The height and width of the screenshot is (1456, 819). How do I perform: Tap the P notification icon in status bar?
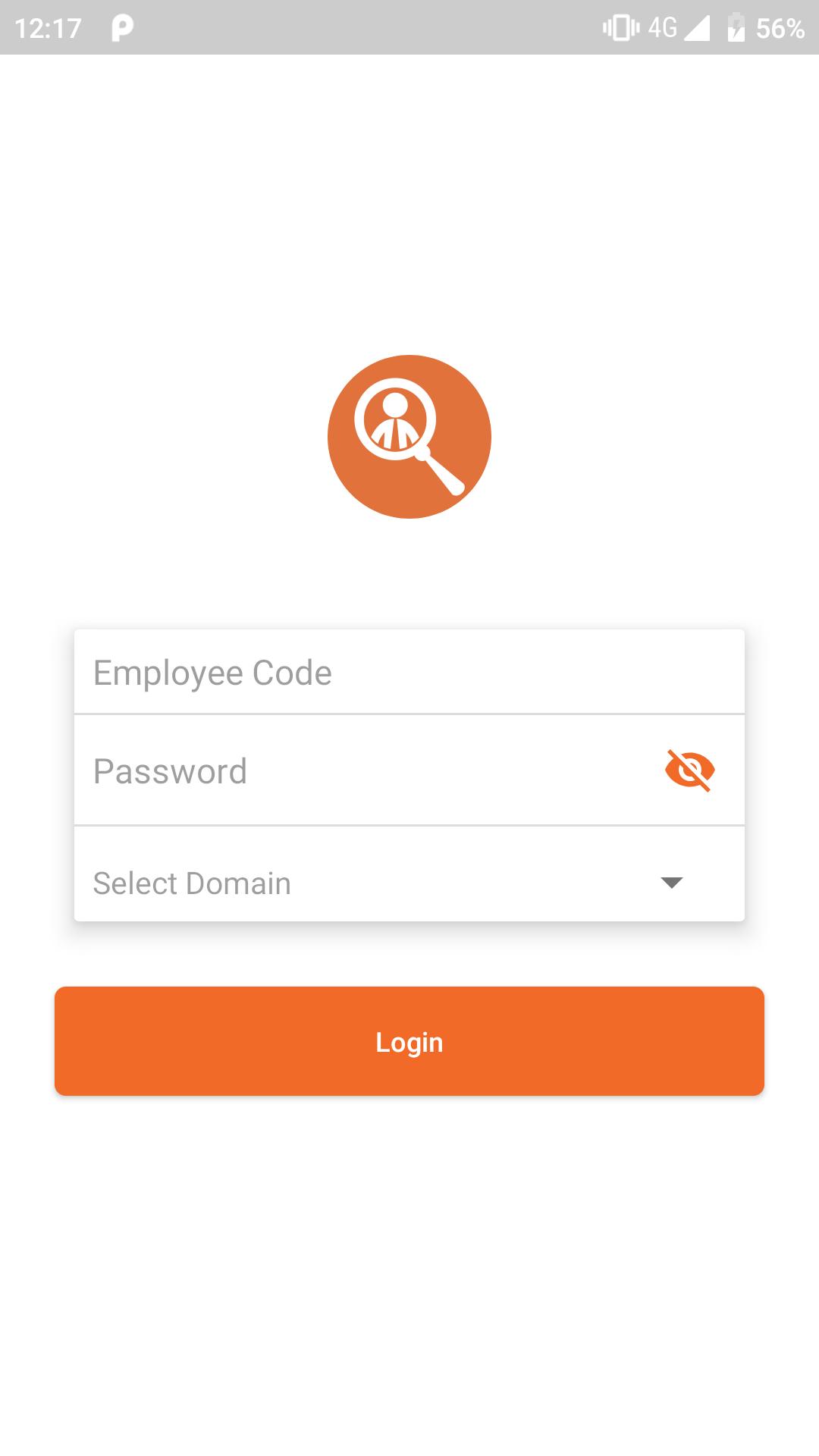point(122,28)
